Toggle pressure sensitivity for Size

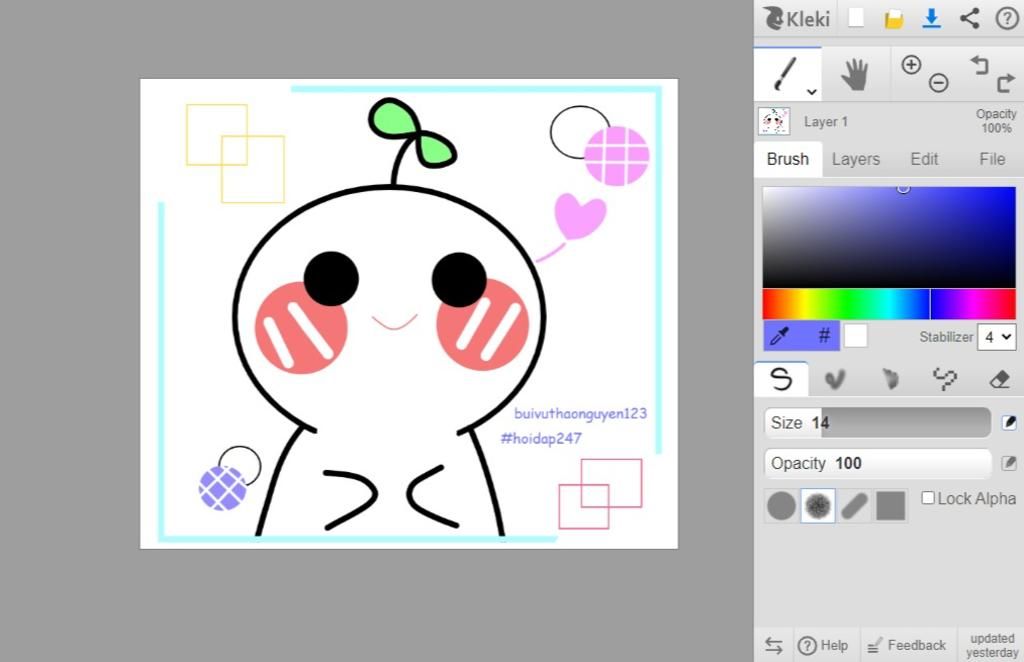[1009, 422]
